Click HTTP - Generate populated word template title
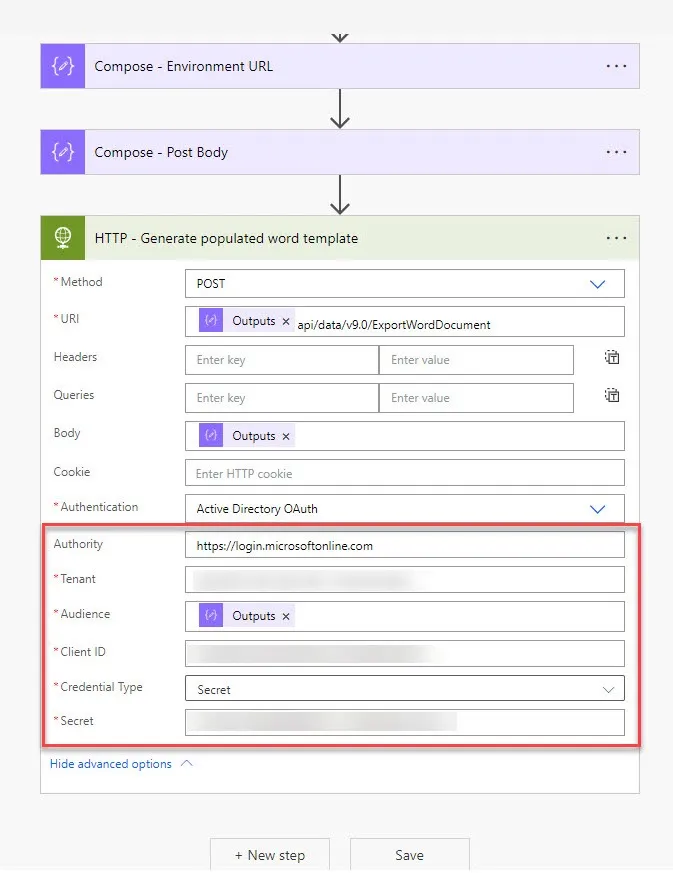Viewport: 673px width, 873px height. click(226, 238)
